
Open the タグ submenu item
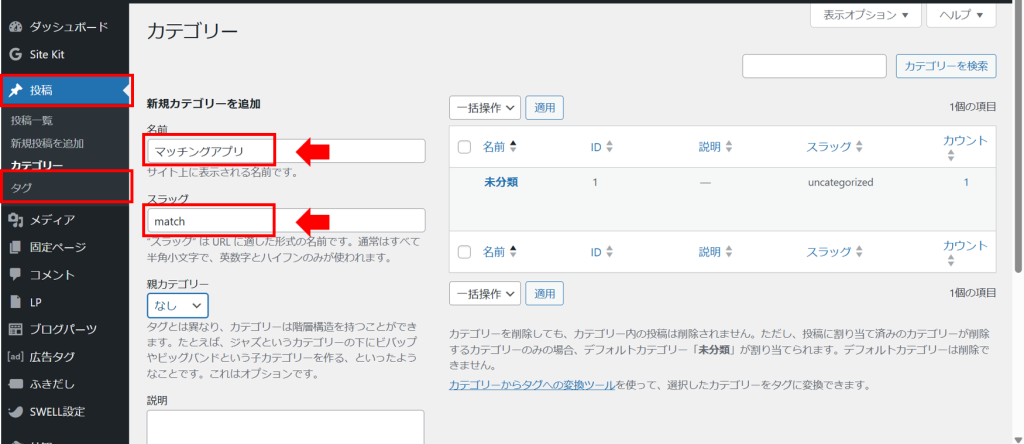[22, 188]
